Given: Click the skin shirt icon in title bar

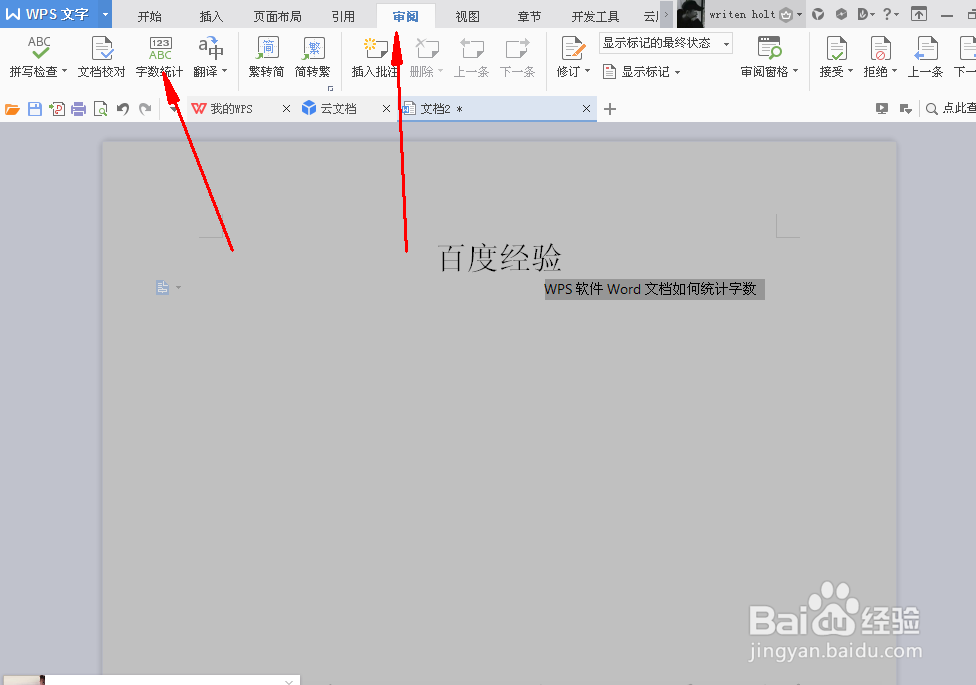Looking at the screenshot, I should (x=818, y=14).
